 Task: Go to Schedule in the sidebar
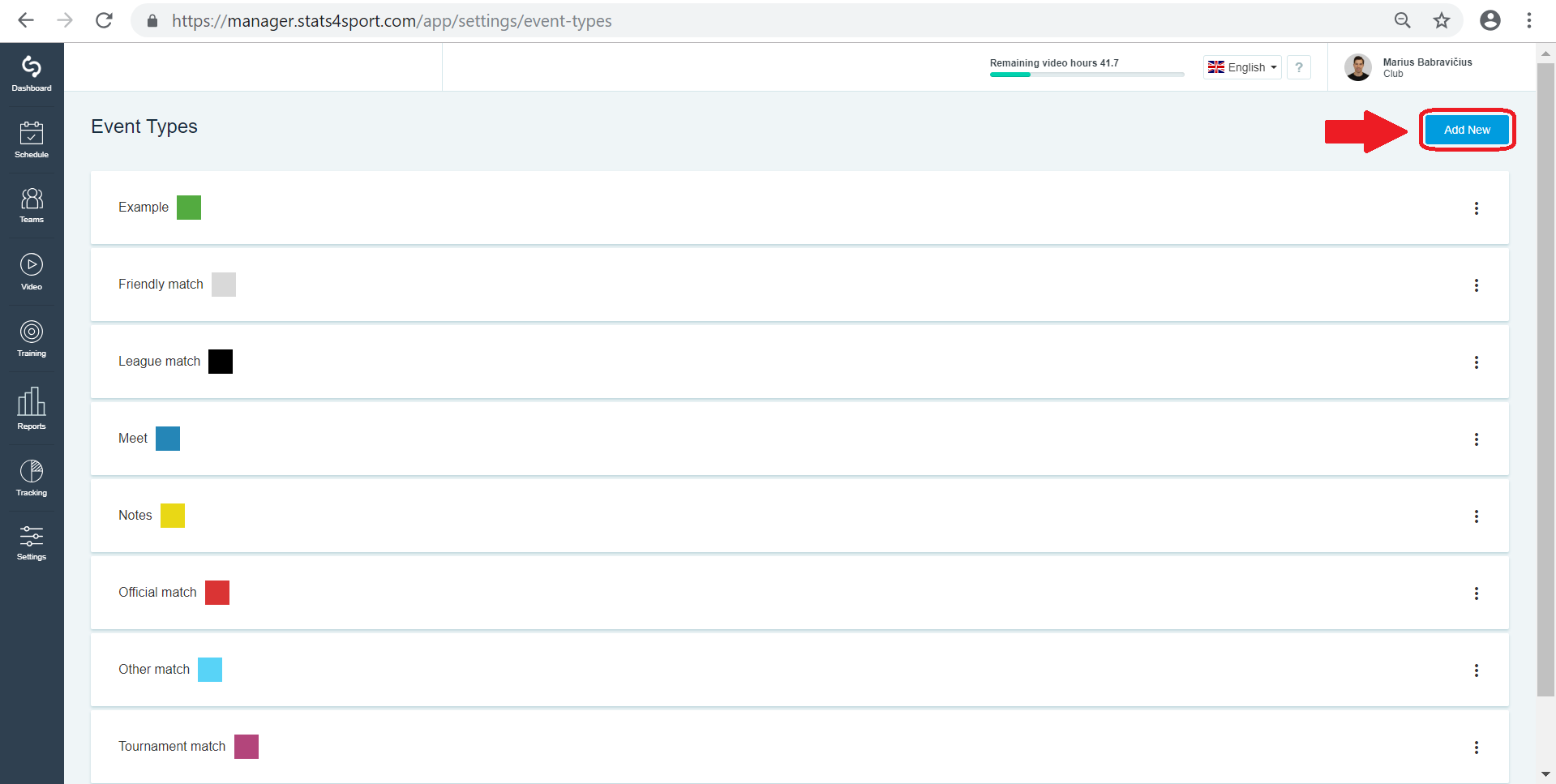(x=32, y=139)
